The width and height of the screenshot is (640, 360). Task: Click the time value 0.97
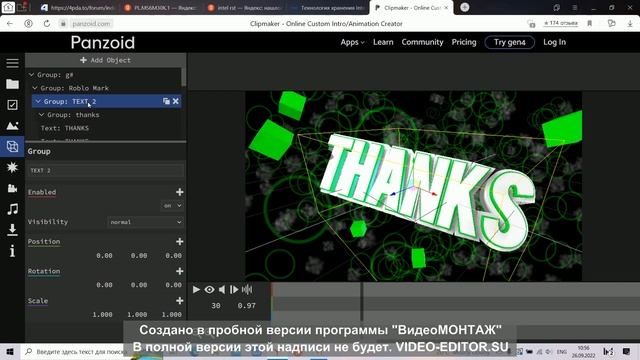[247, 305]
